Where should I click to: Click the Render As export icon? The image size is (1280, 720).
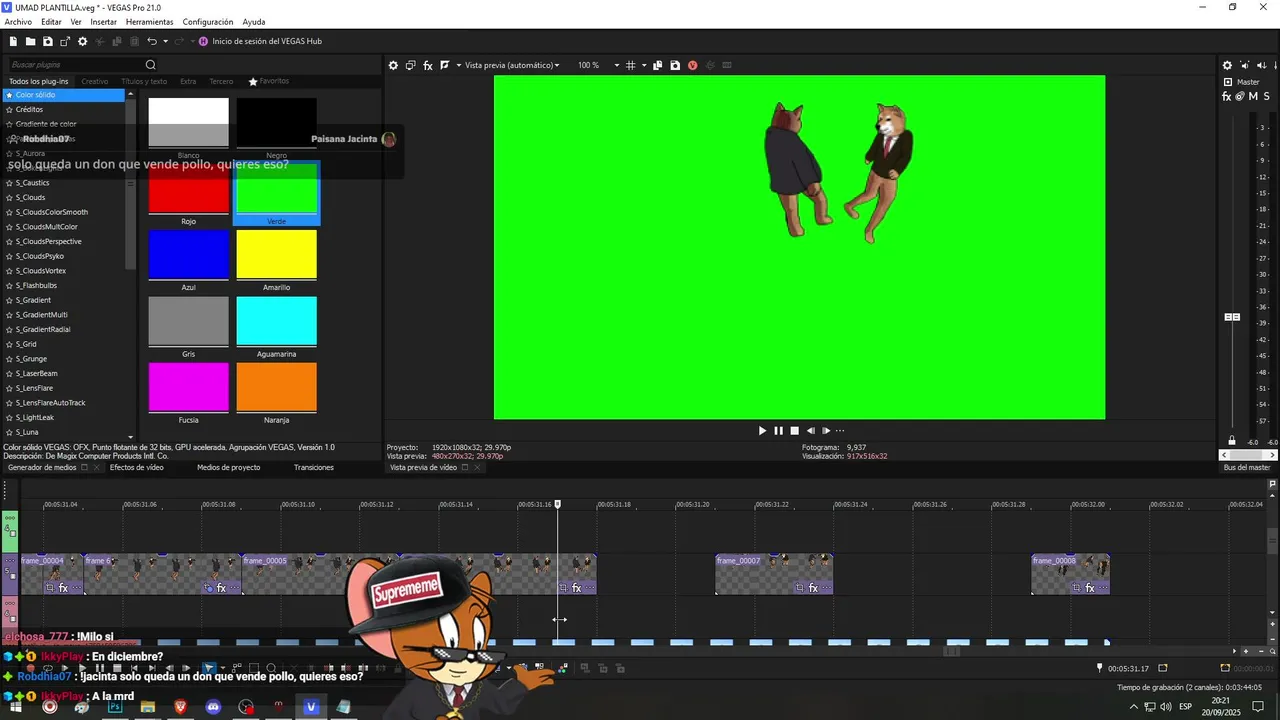(65, 41)
